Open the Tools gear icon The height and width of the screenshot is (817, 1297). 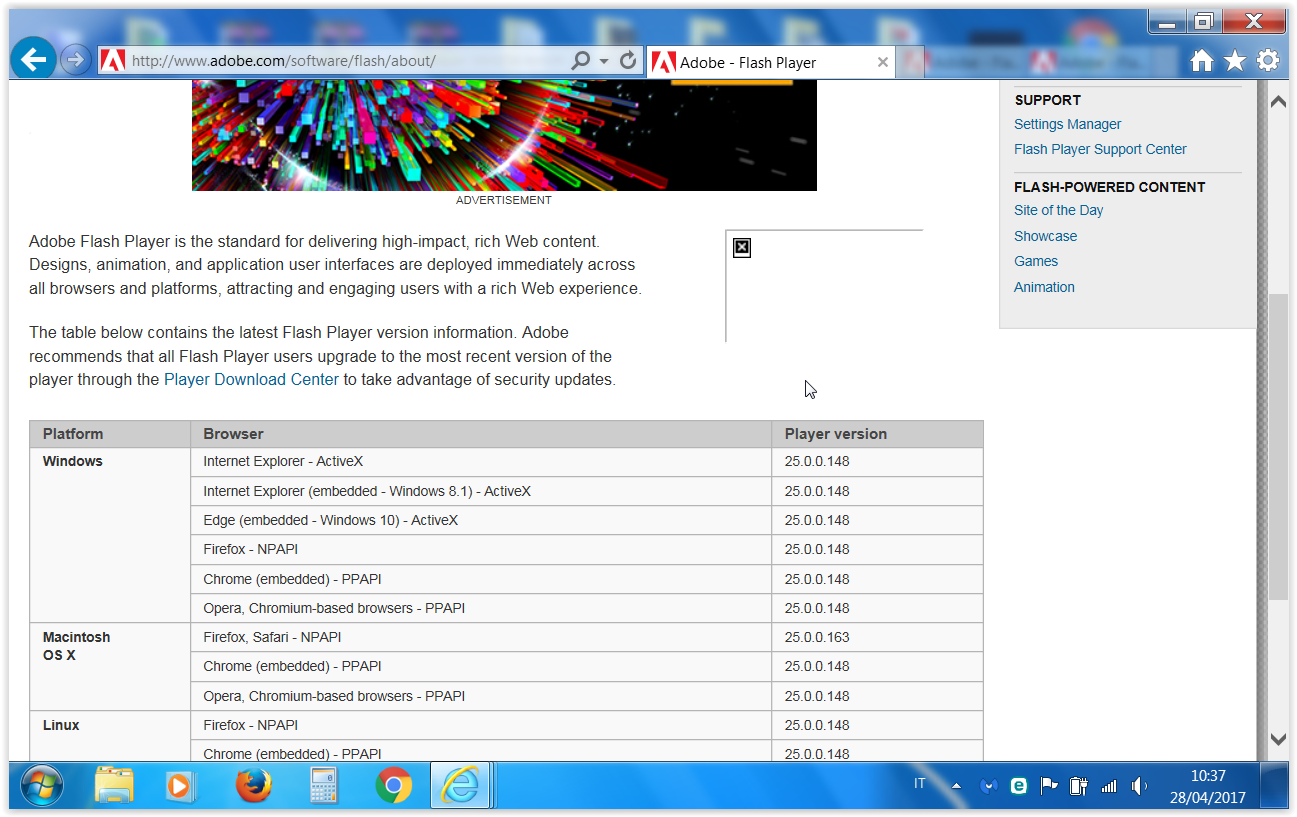1268,61
